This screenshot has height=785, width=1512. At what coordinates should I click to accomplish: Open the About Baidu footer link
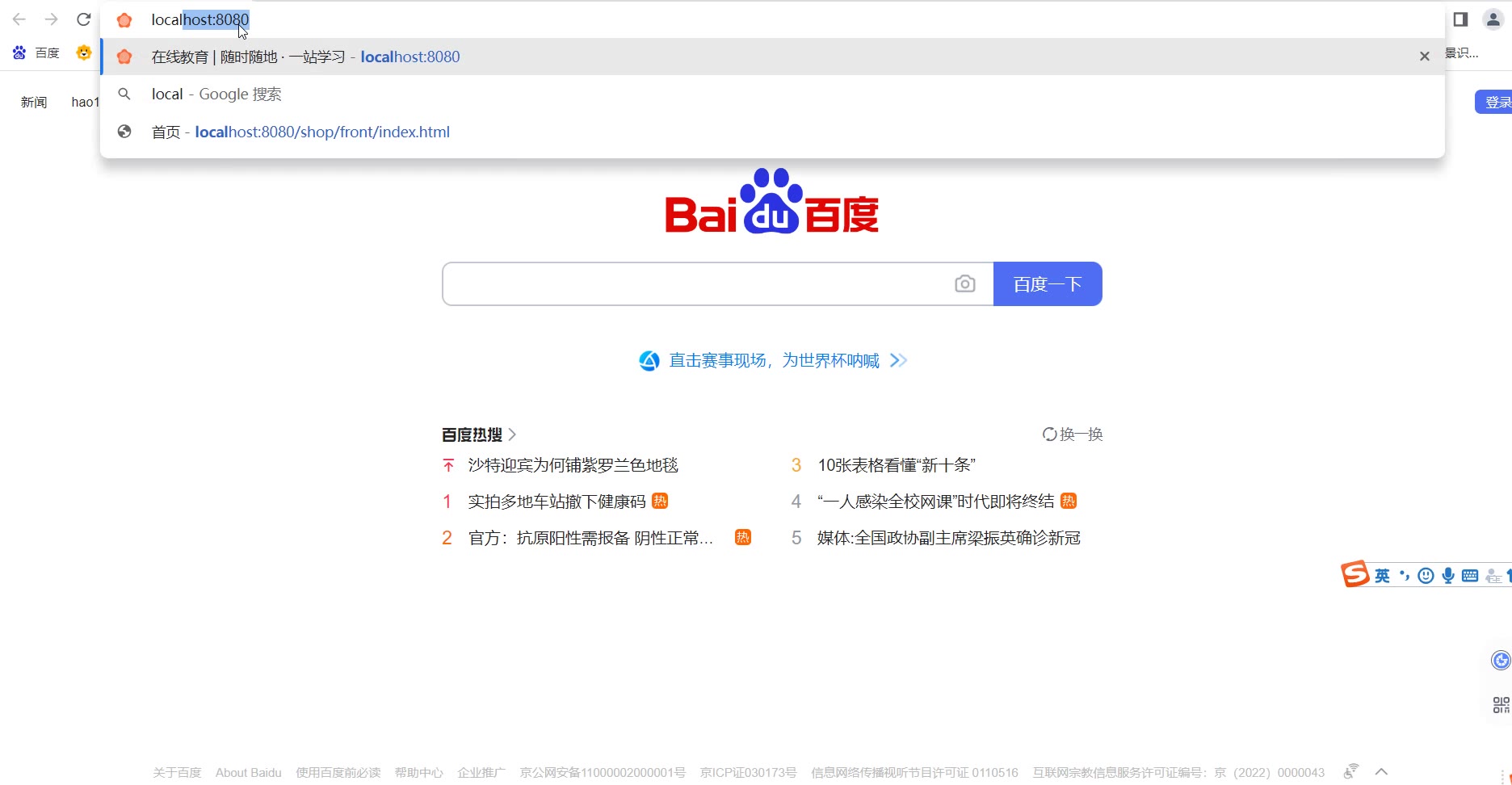click(x=249, y=773)
